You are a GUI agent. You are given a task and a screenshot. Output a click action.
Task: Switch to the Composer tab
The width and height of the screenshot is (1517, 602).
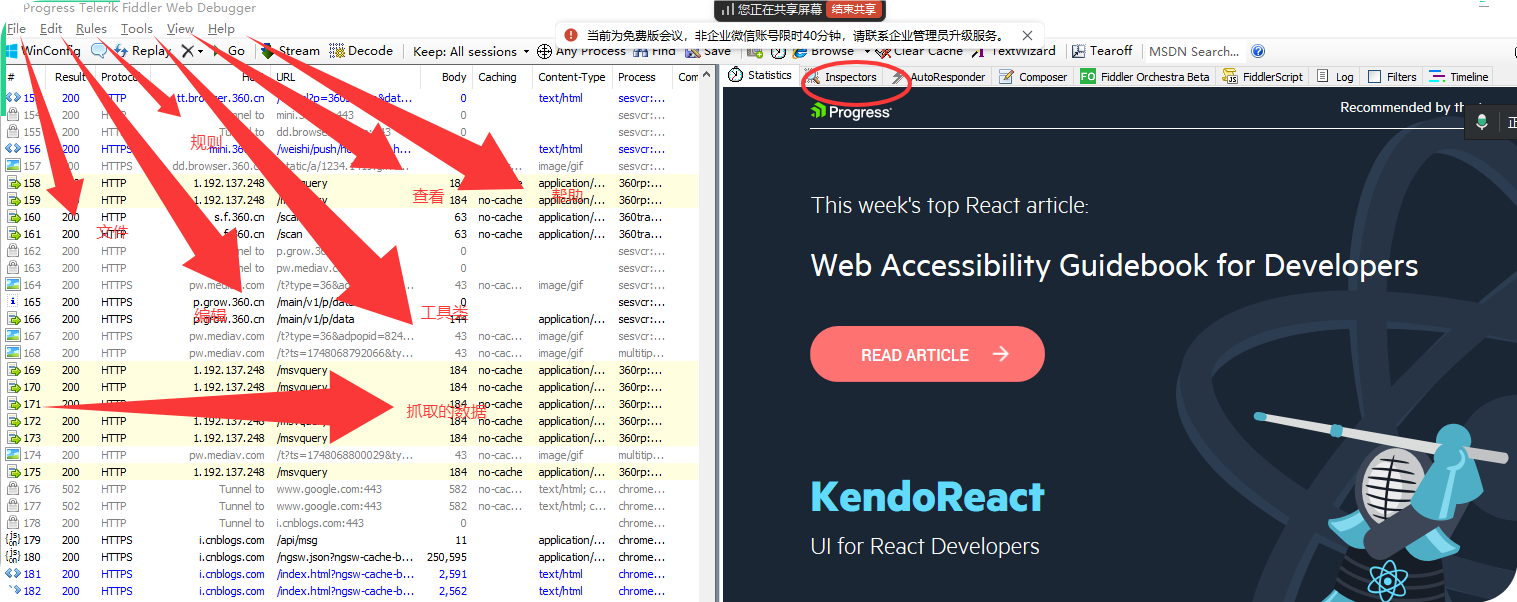coord(1034,77)
